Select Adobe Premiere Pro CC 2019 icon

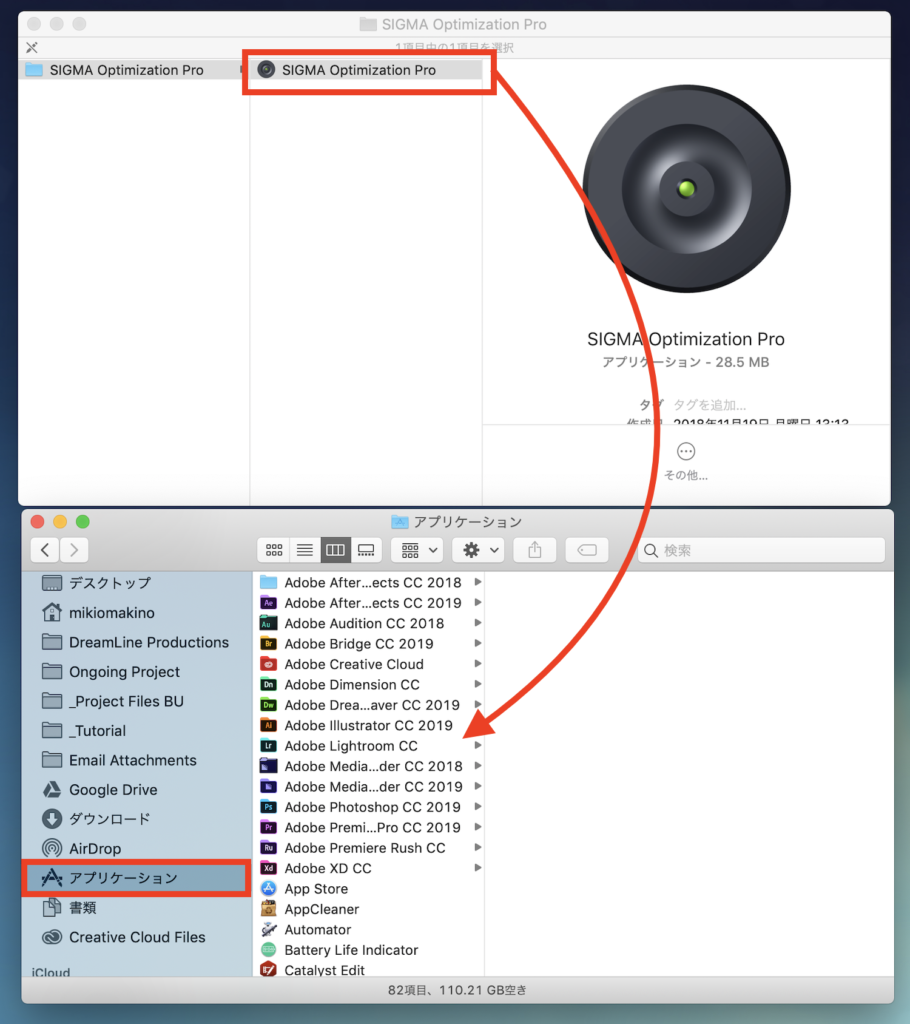pyautogui.click(x=268, y=827)
